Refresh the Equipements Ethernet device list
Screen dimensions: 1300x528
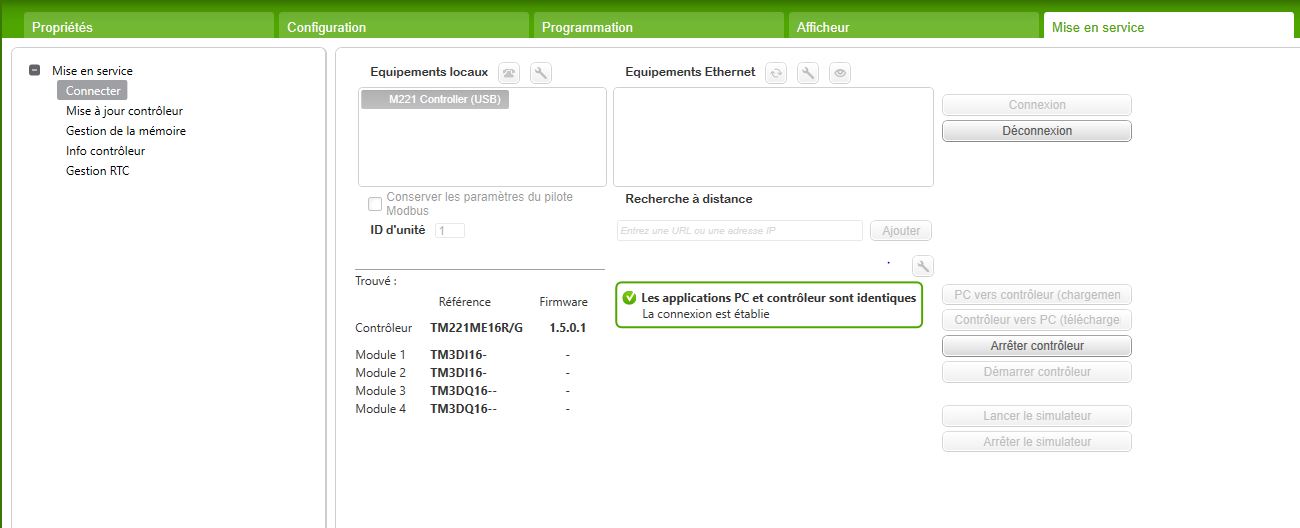click(776, 73)
